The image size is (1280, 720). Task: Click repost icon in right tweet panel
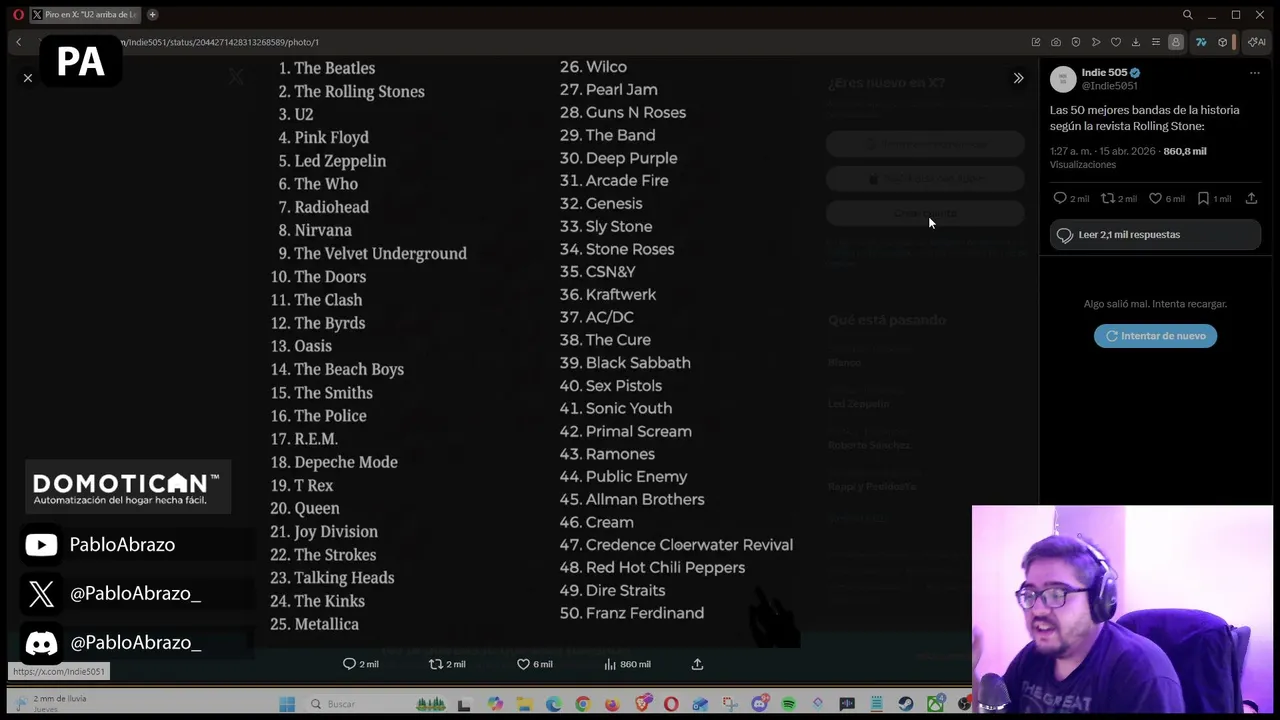point(1108,198)
